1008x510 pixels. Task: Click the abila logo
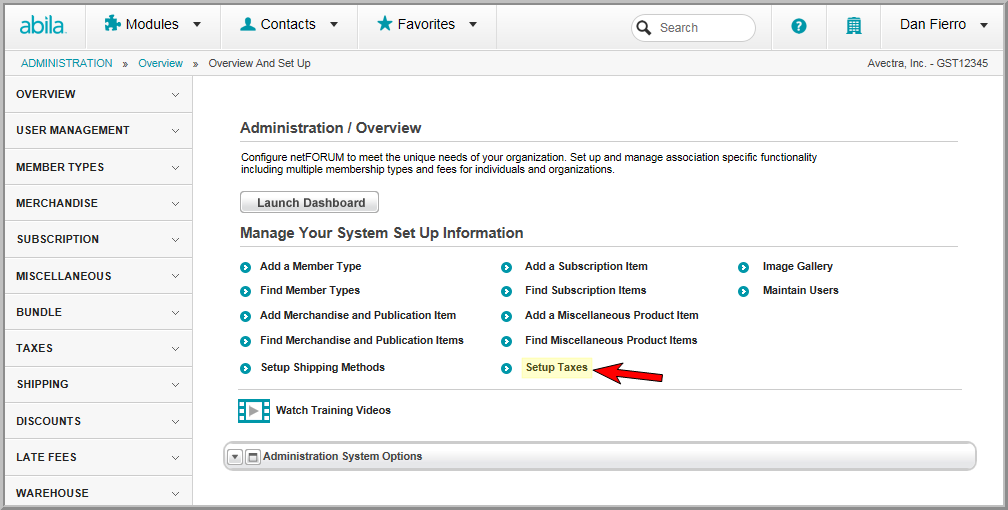(42, 26)
